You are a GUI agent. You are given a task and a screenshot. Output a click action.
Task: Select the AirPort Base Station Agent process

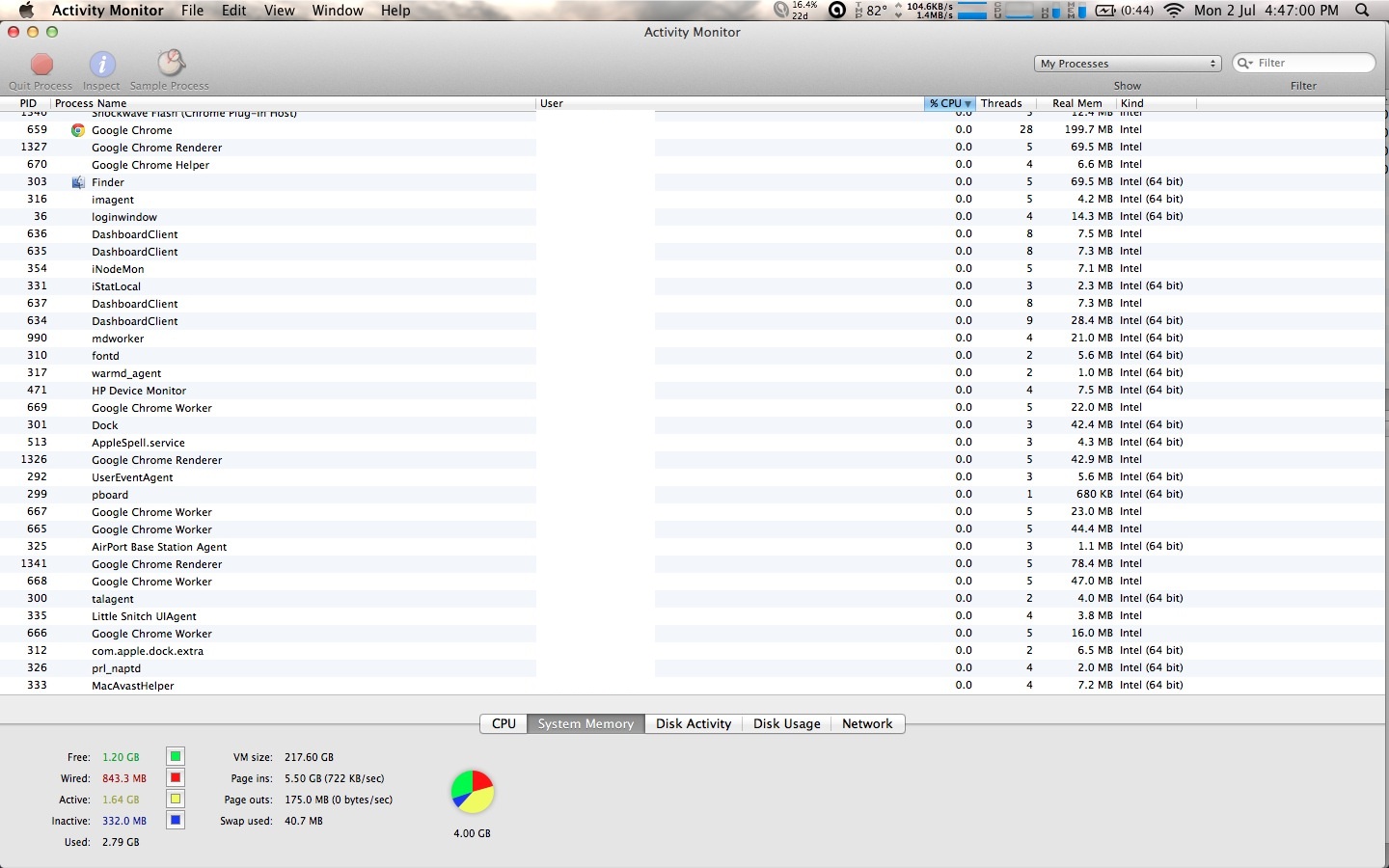tap(694, 547)
